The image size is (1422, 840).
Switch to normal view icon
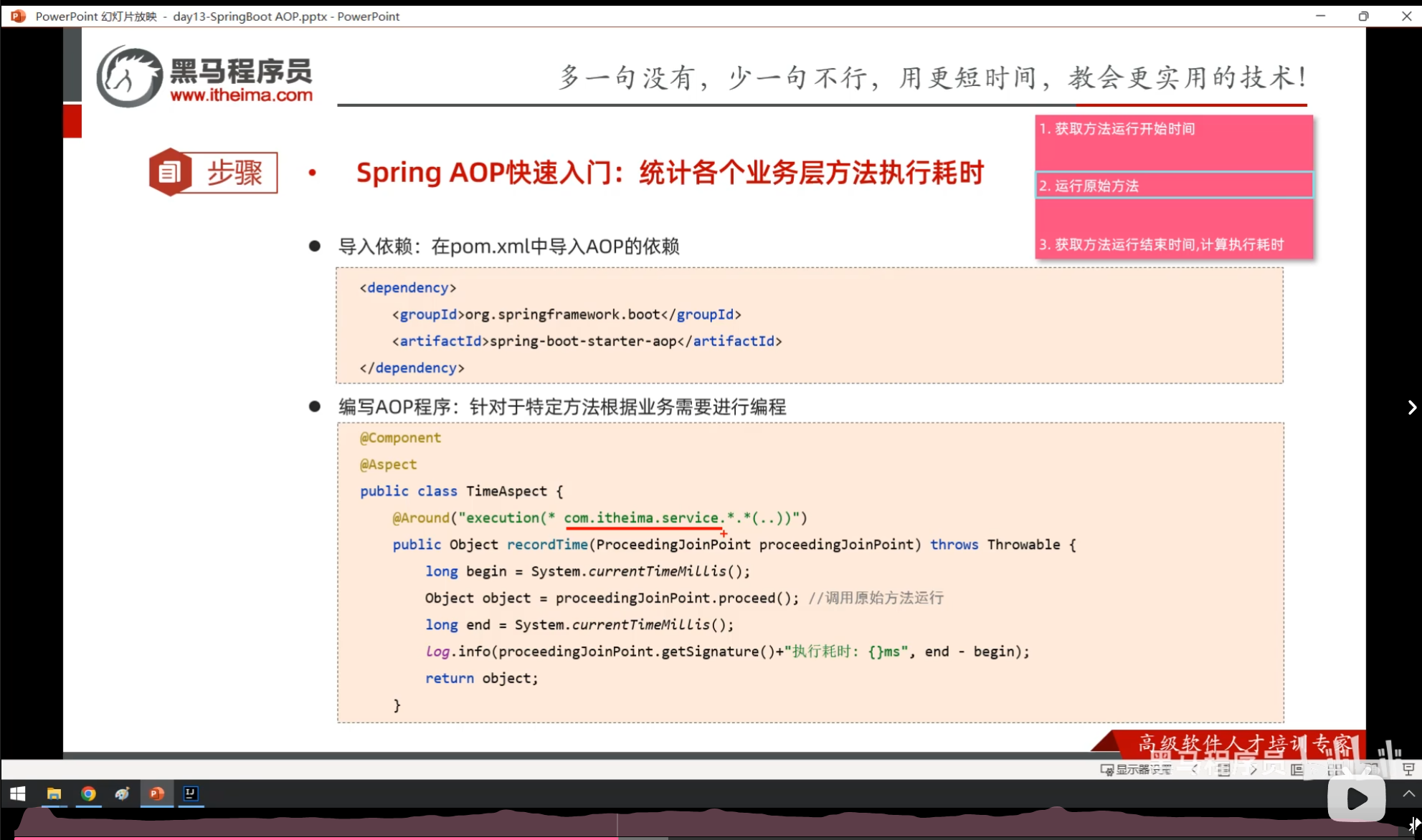click(x=1297, y=769)
